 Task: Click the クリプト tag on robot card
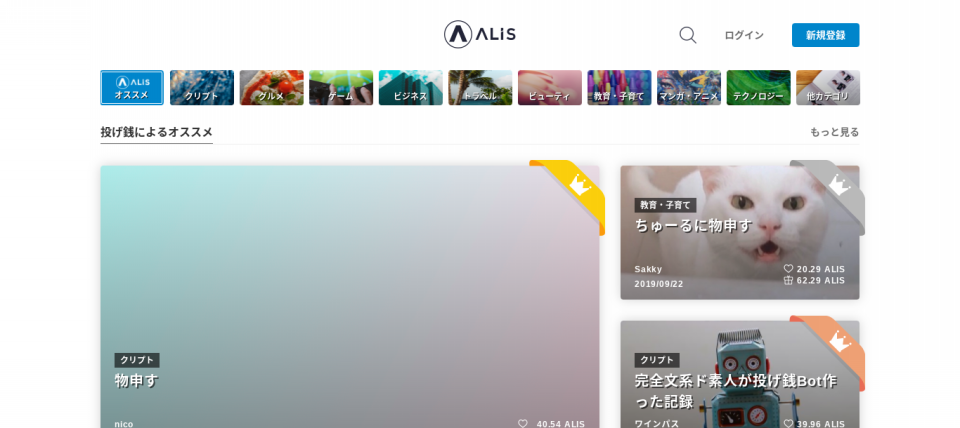[x=657, y=360]
